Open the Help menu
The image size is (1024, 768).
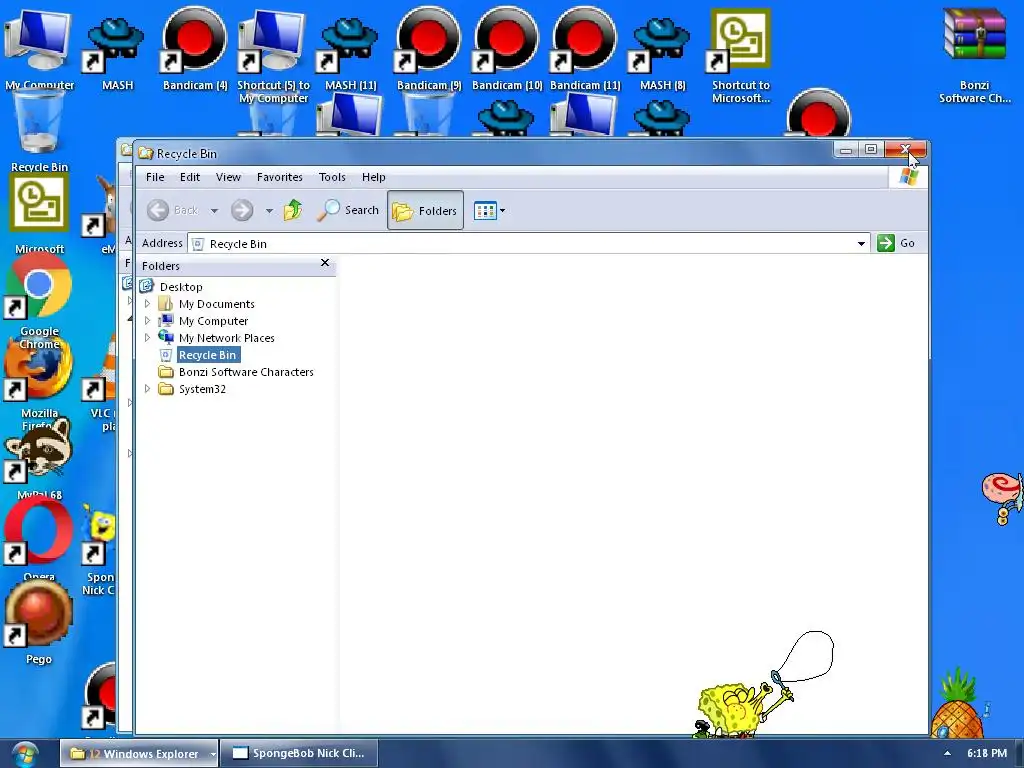374,177
